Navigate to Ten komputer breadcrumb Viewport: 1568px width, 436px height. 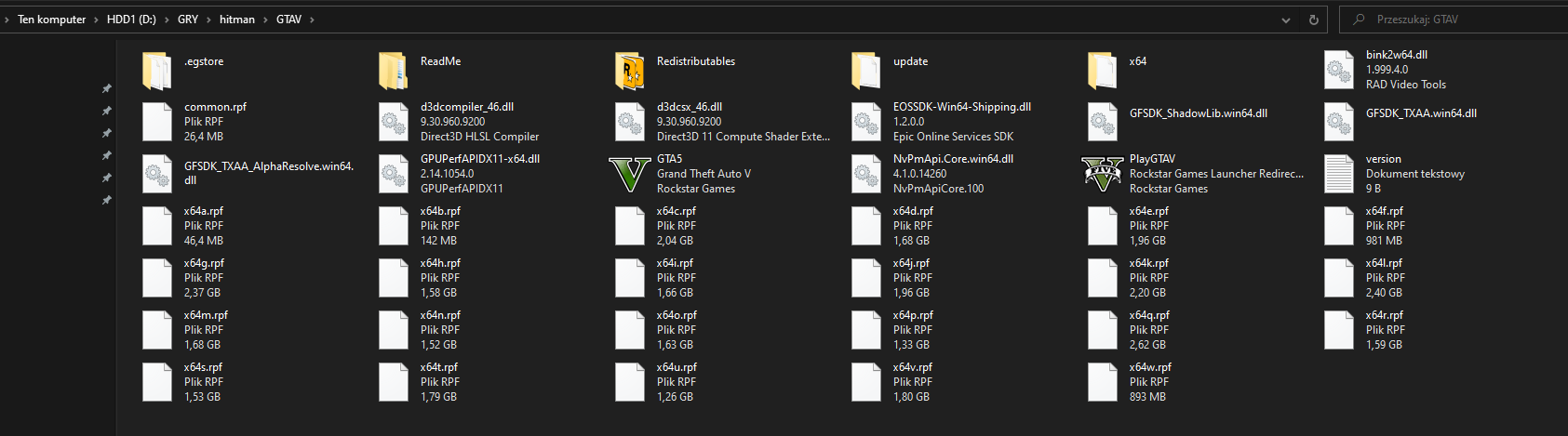(x=52, y=20)
